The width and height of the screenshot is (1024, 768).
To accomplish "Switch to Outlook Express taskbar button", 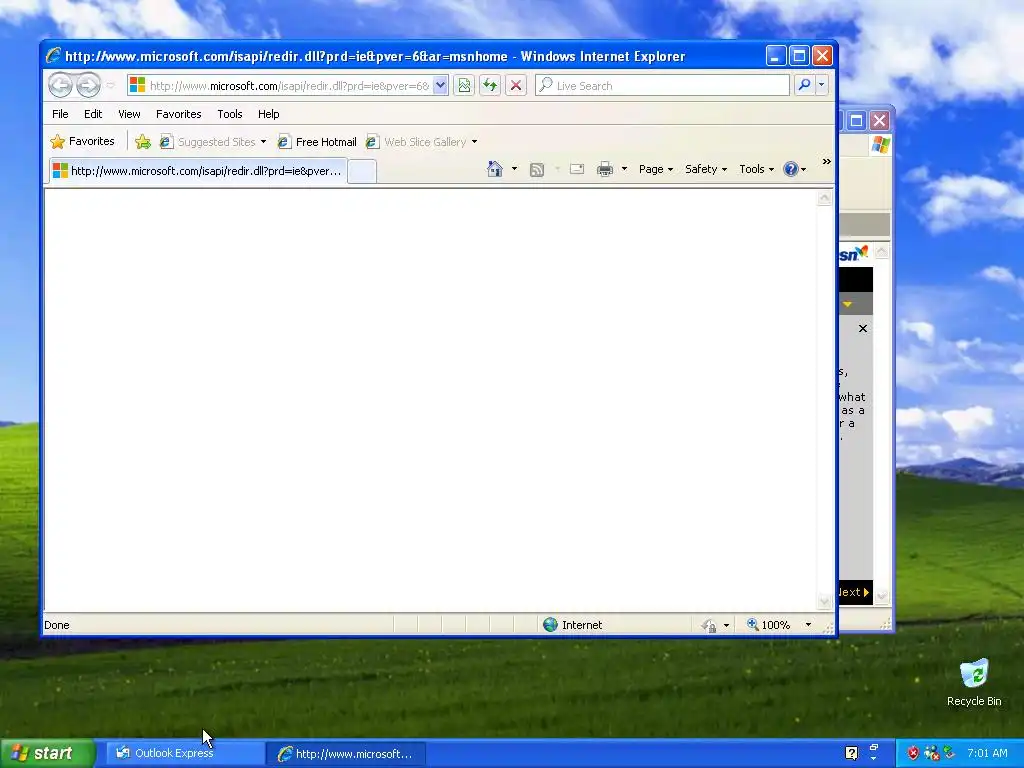I will pyautogui.click(x=184, y=753).
